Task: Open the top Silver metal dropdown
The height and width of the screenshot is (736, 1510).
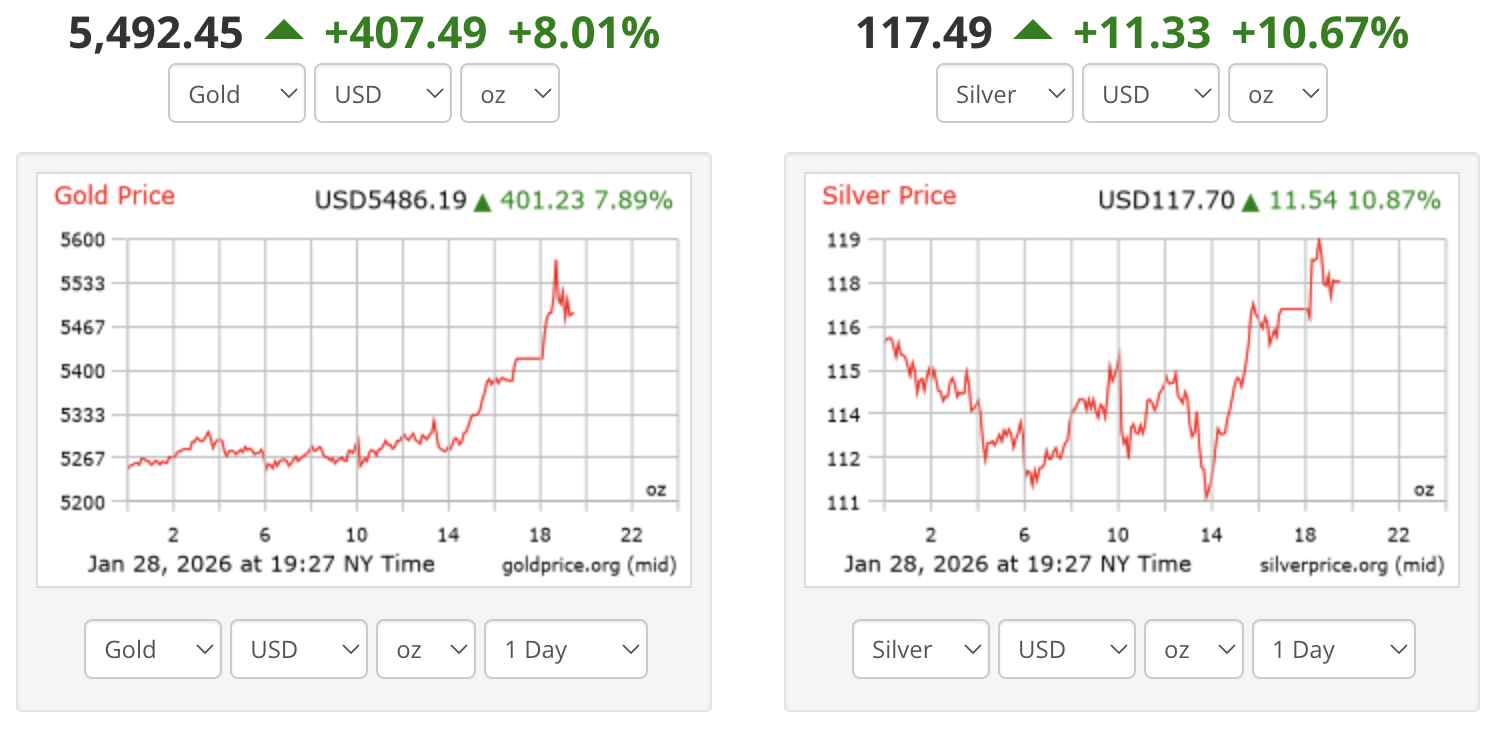Action: (1004, 94)
